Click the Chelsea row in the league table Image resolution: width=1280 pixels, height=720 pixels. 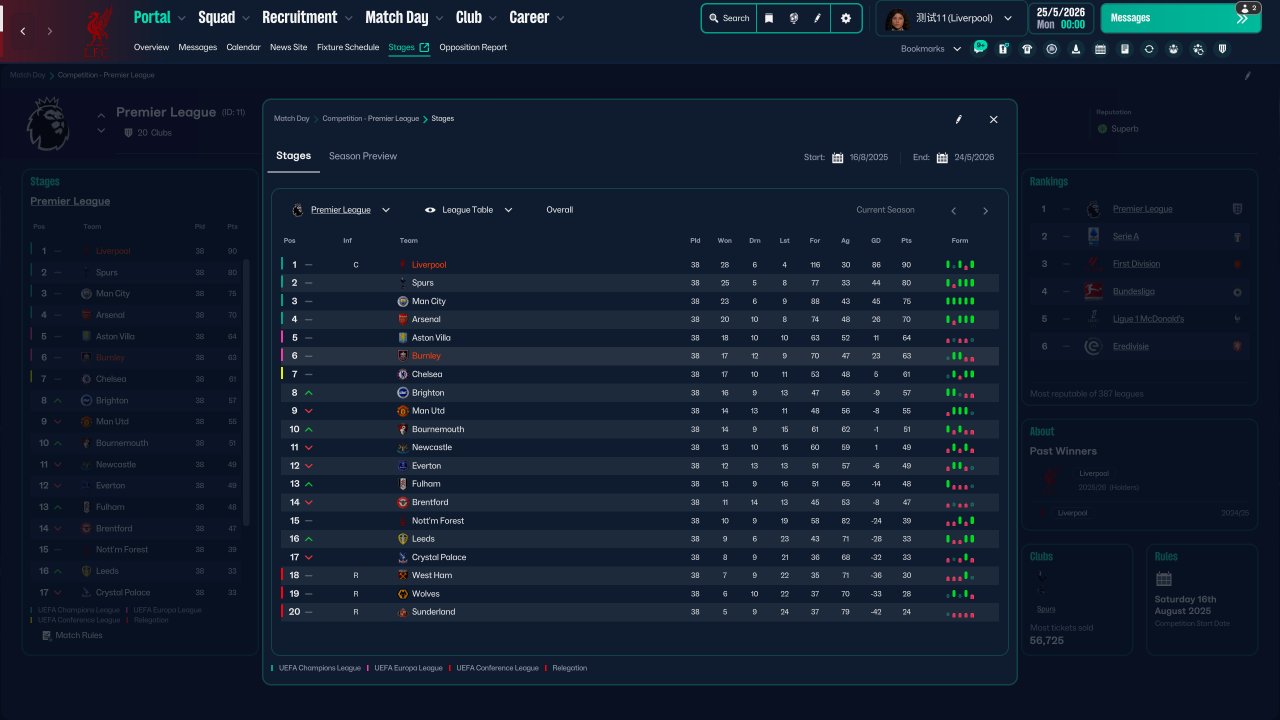click(x=640, y=374)
